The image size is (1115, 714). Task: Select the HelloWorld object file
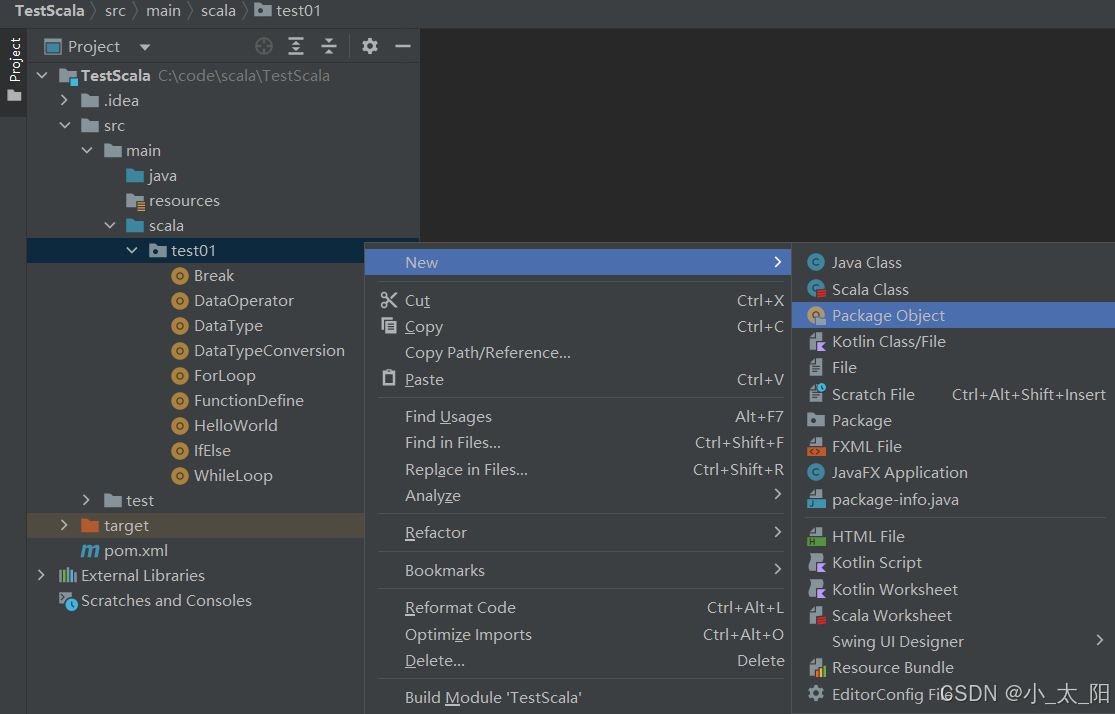coord(235,425)
